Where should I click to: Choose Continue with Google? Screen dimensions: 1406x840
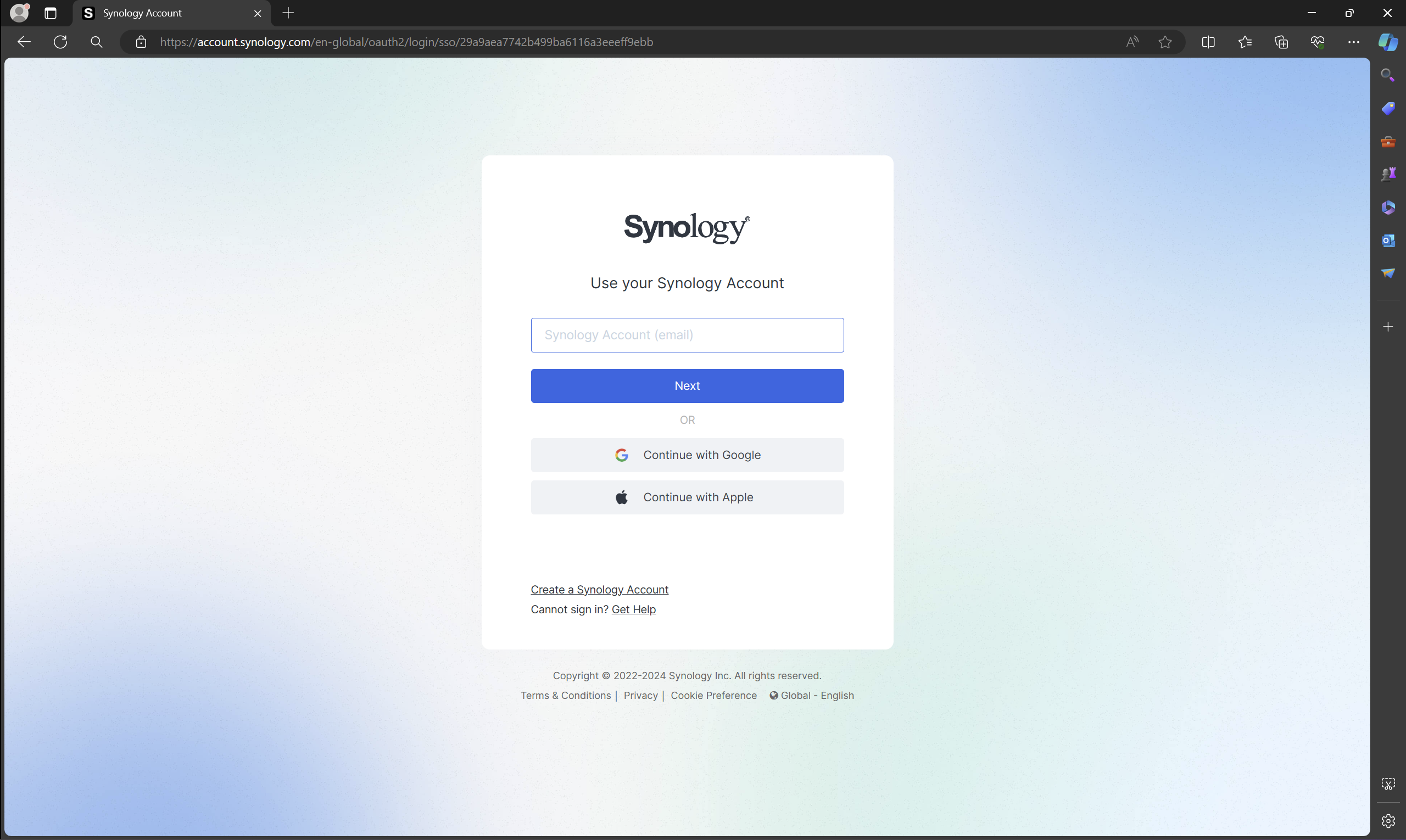[x=687, y=455]
